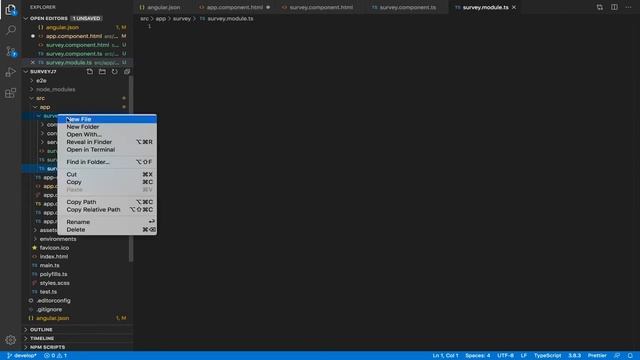
Task: Choose Find in Folder... menu item
Action: tap(107, 162)
